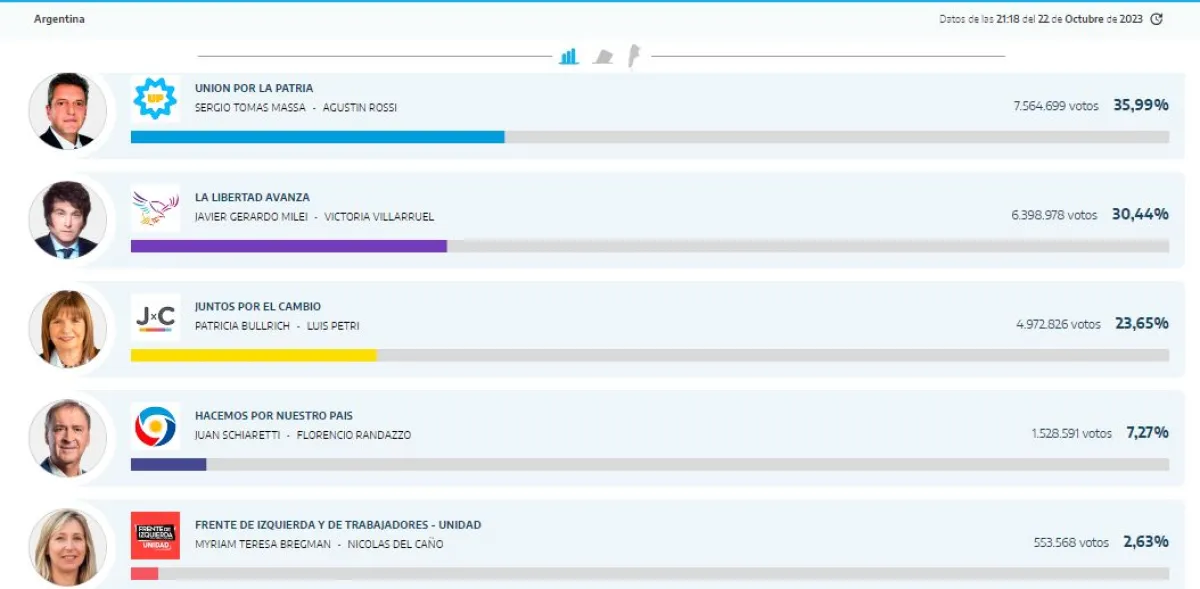Click the 7,27% percentage
The image size is (1200, 589).
(x=1148, y=431)
